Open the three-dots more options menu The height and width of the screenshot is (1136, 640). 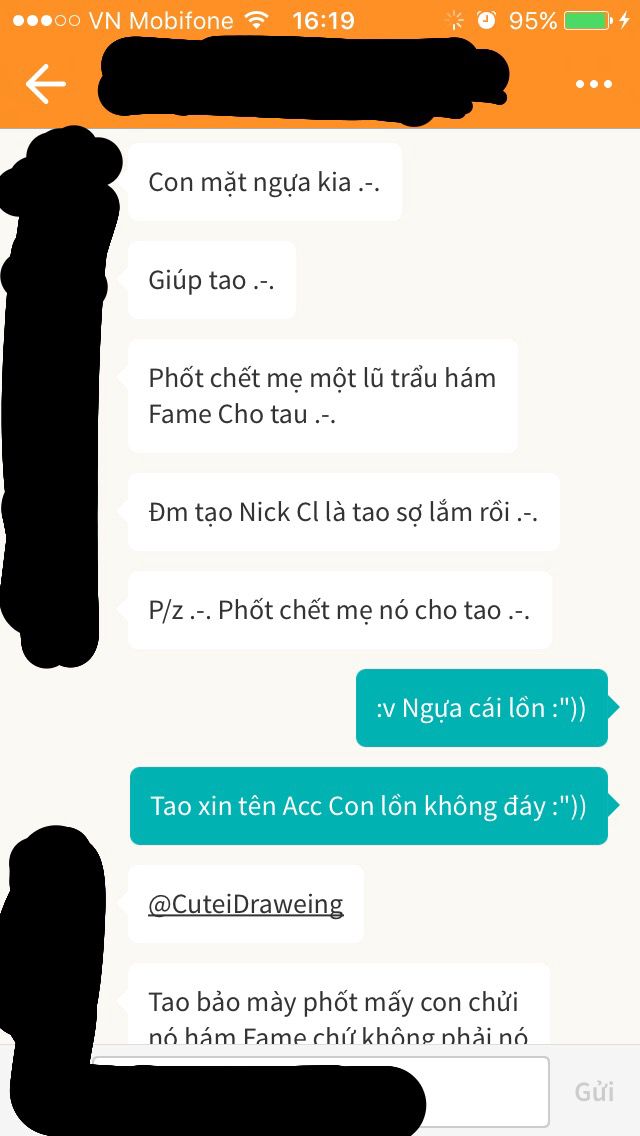(594, 85)
